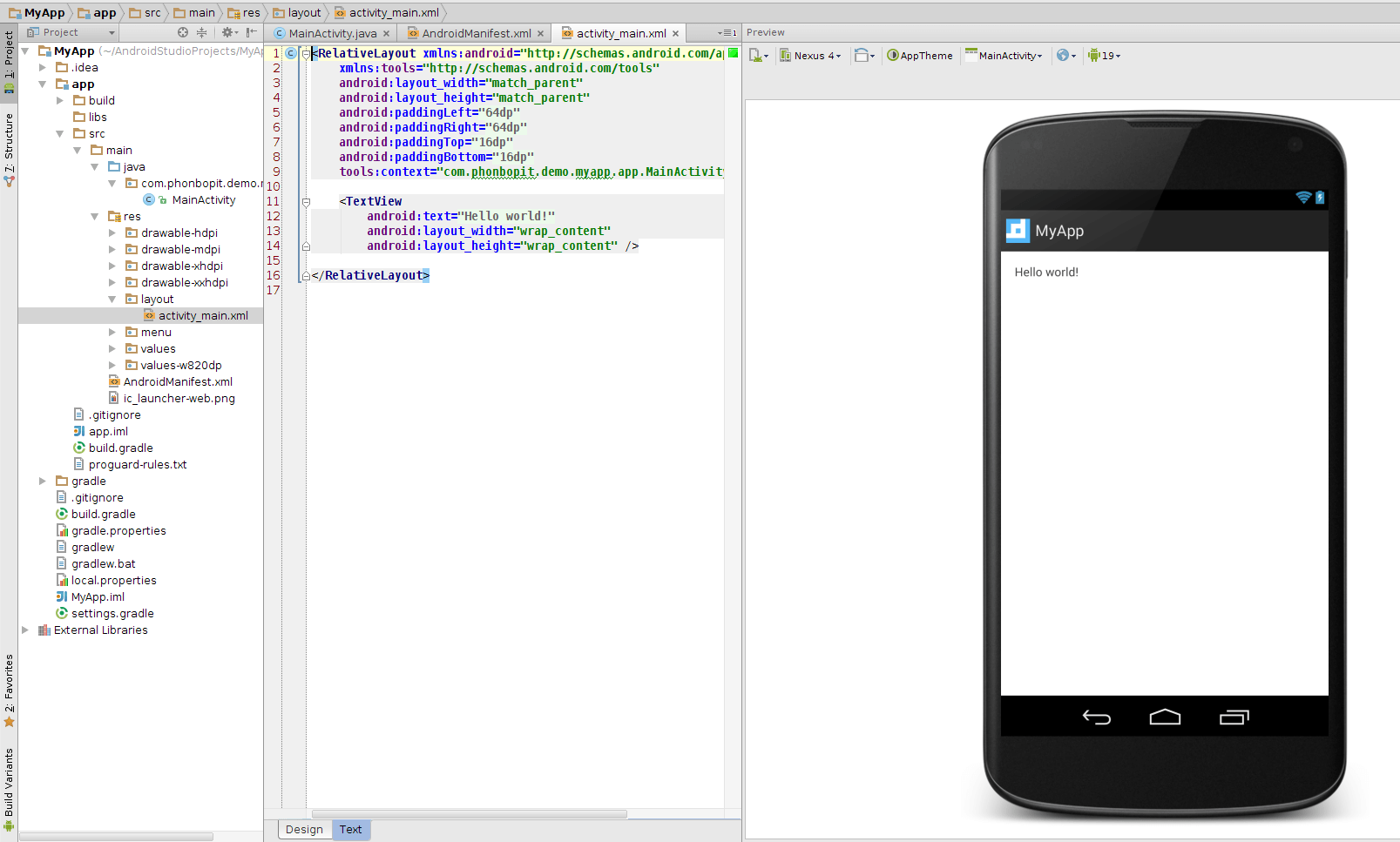The height and width of the screenshot is (842, 1400).
Task: Click the editor horizontal scrollbar
Action: 469,814
